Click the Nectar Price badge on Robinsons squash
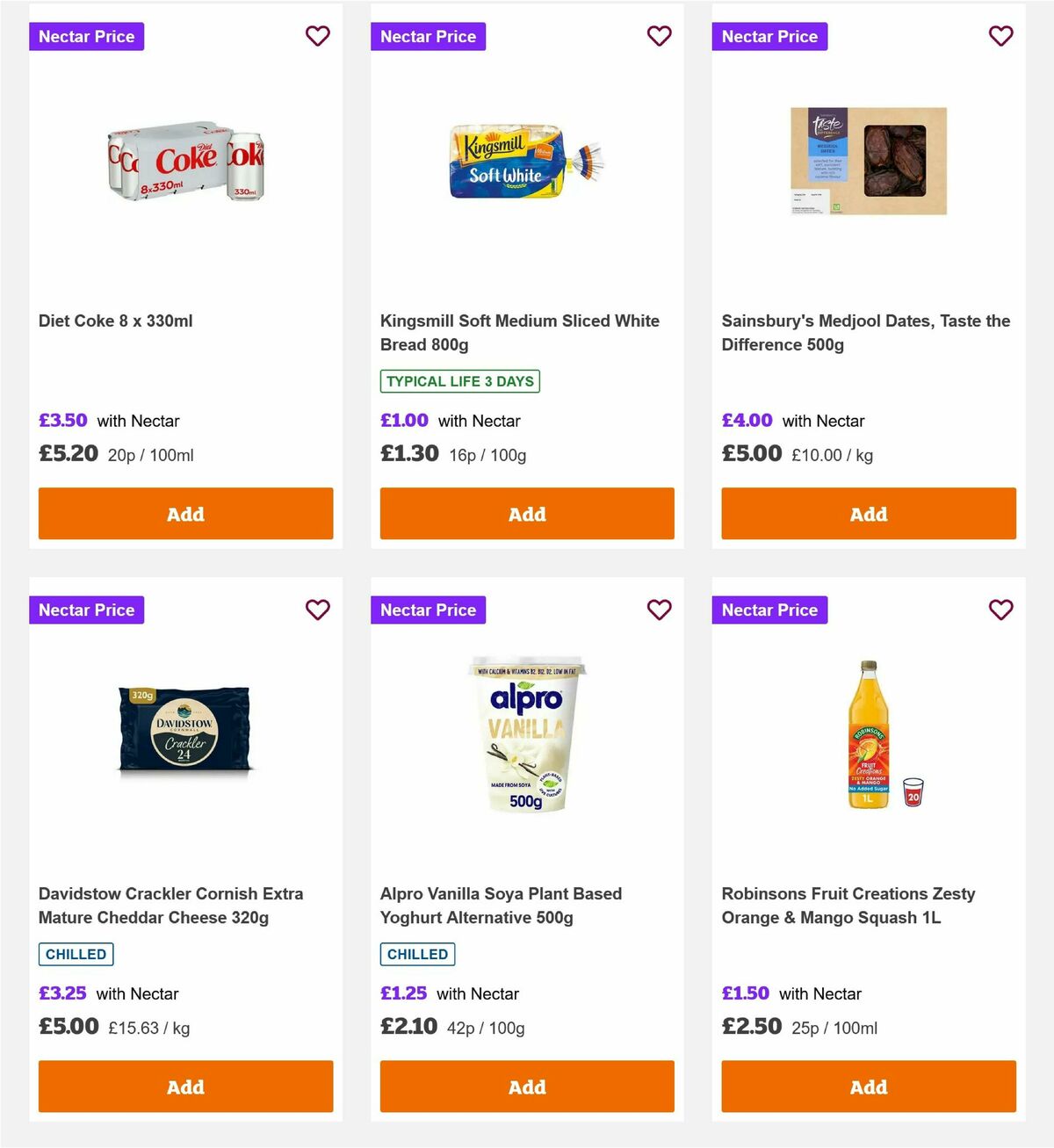This screenshot has width=1054, height=1148. click(x=769, y=610)
